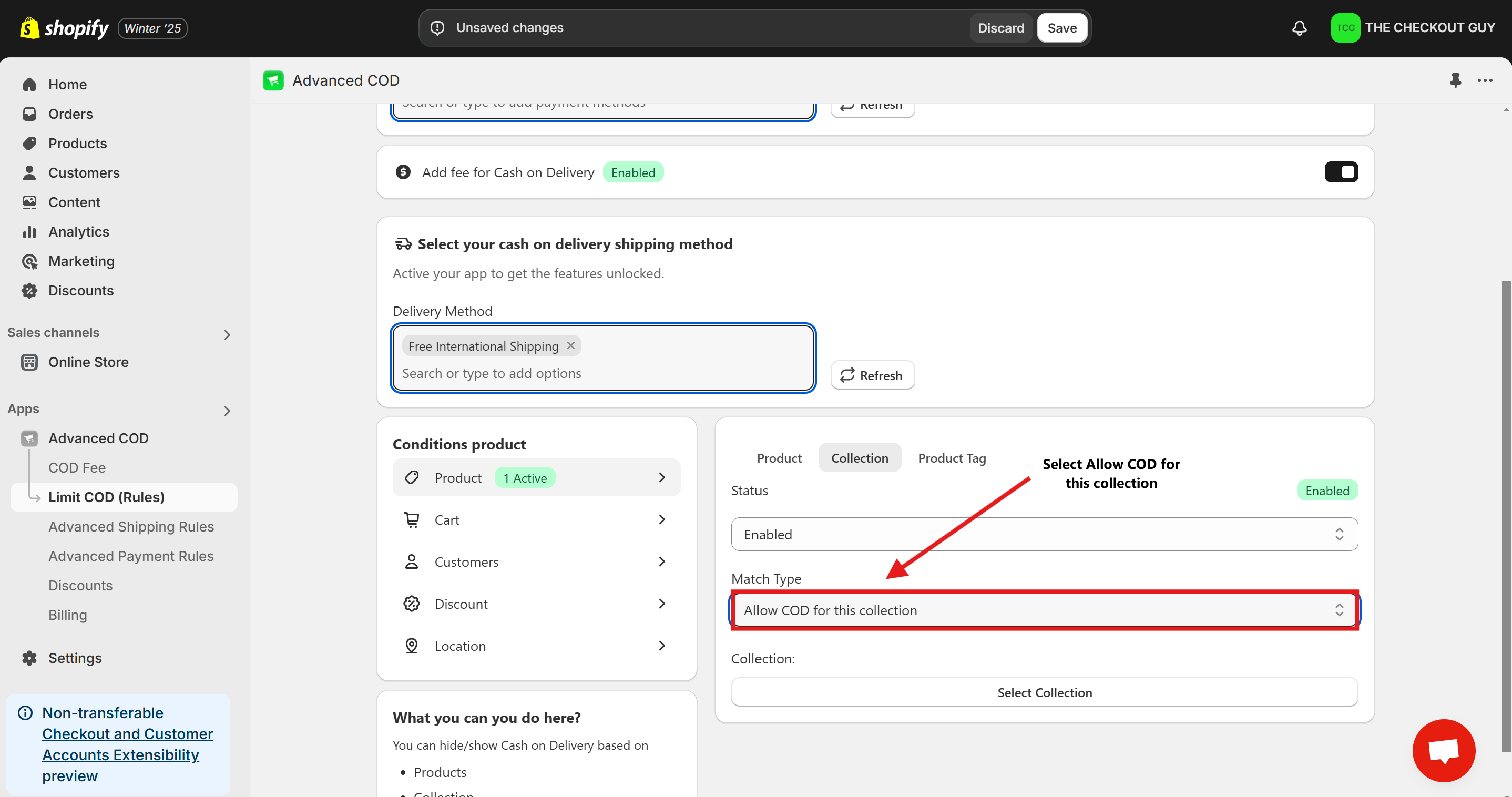Switch to the Collection tab
This screenshot has width=1512, height=797.
(859, 458)
